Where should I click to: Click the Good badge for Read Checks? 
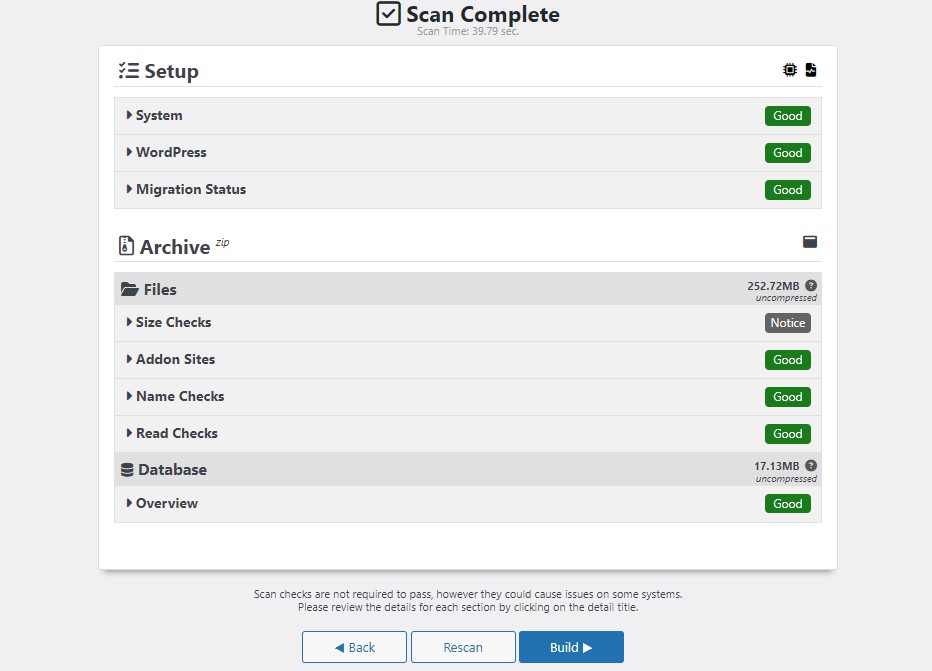pos(788,434)
